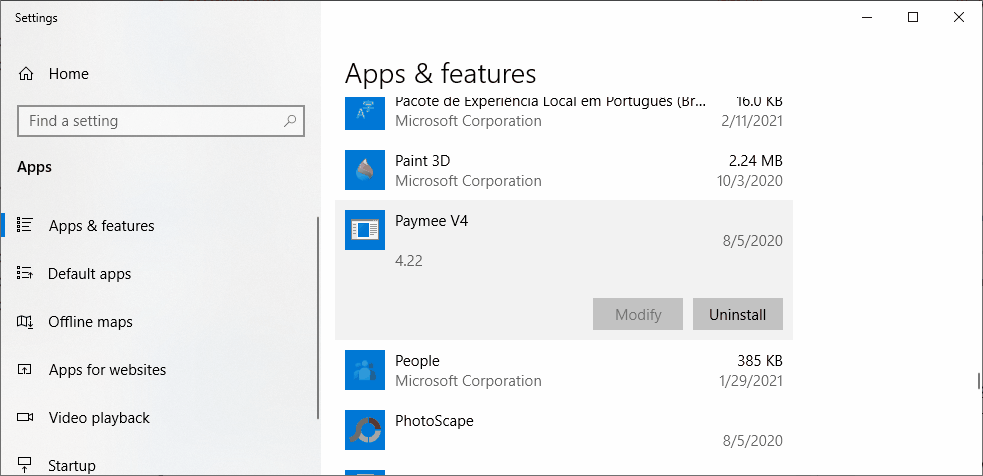The height and width of the screenshot is (476, 983).
Task: Minimize the Settings window
Action: coord(867,18)
